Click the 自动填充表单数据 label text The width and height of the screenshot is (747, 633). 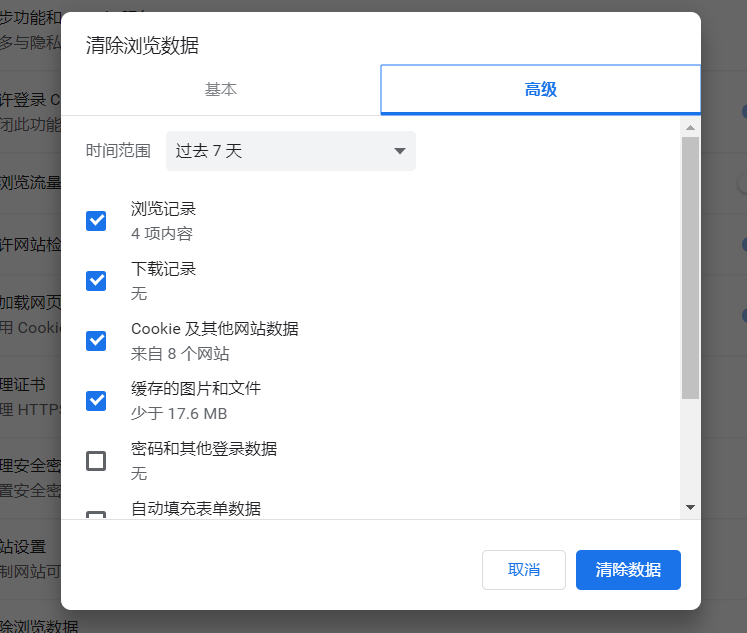coord(196,509)
